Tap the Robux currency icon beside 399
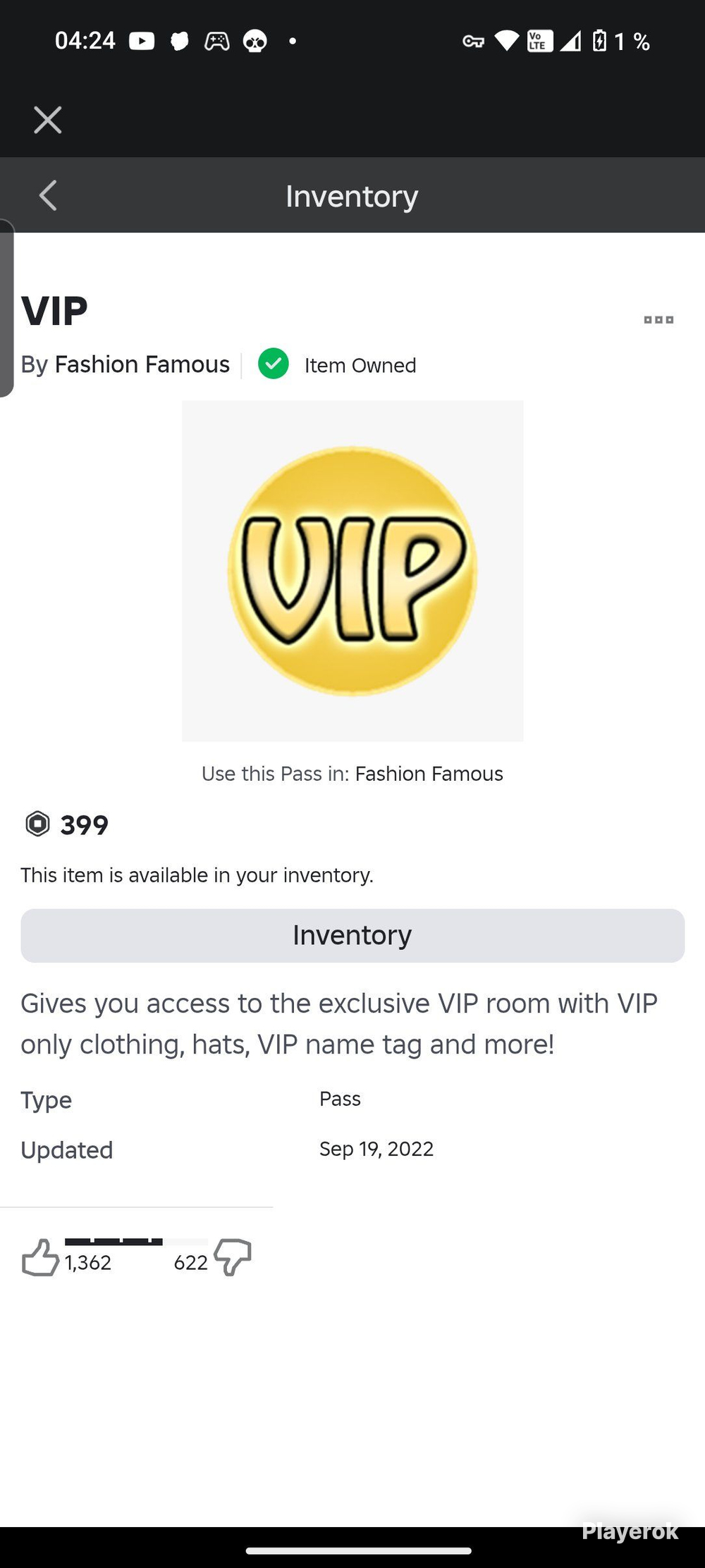 pyautogui.click(x=37, y=824)
